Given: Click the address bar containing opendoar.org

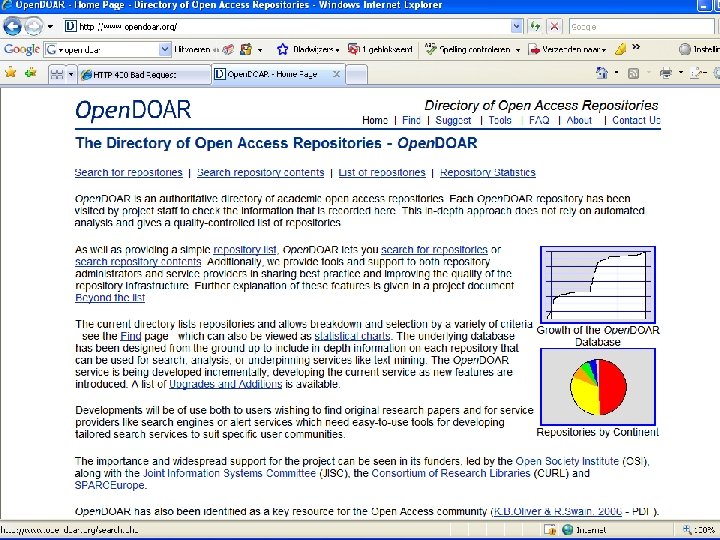Looking at the screenshot, I should (287, 27).
